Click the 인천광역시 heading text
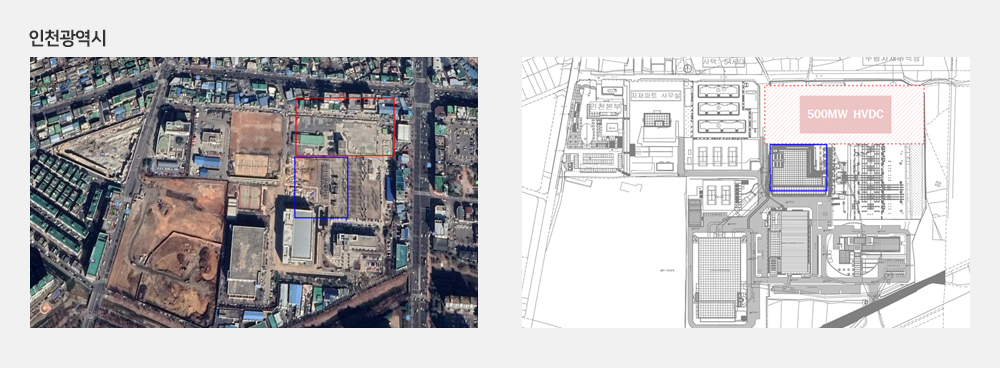 click(x=68, y=38)
